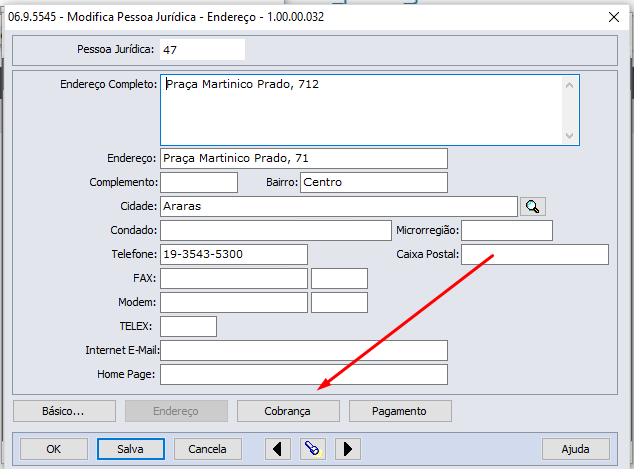Click the Bairro field containing Centro
Screen dimensions: 634x469
pyautogui.click(x=374, y=182)
